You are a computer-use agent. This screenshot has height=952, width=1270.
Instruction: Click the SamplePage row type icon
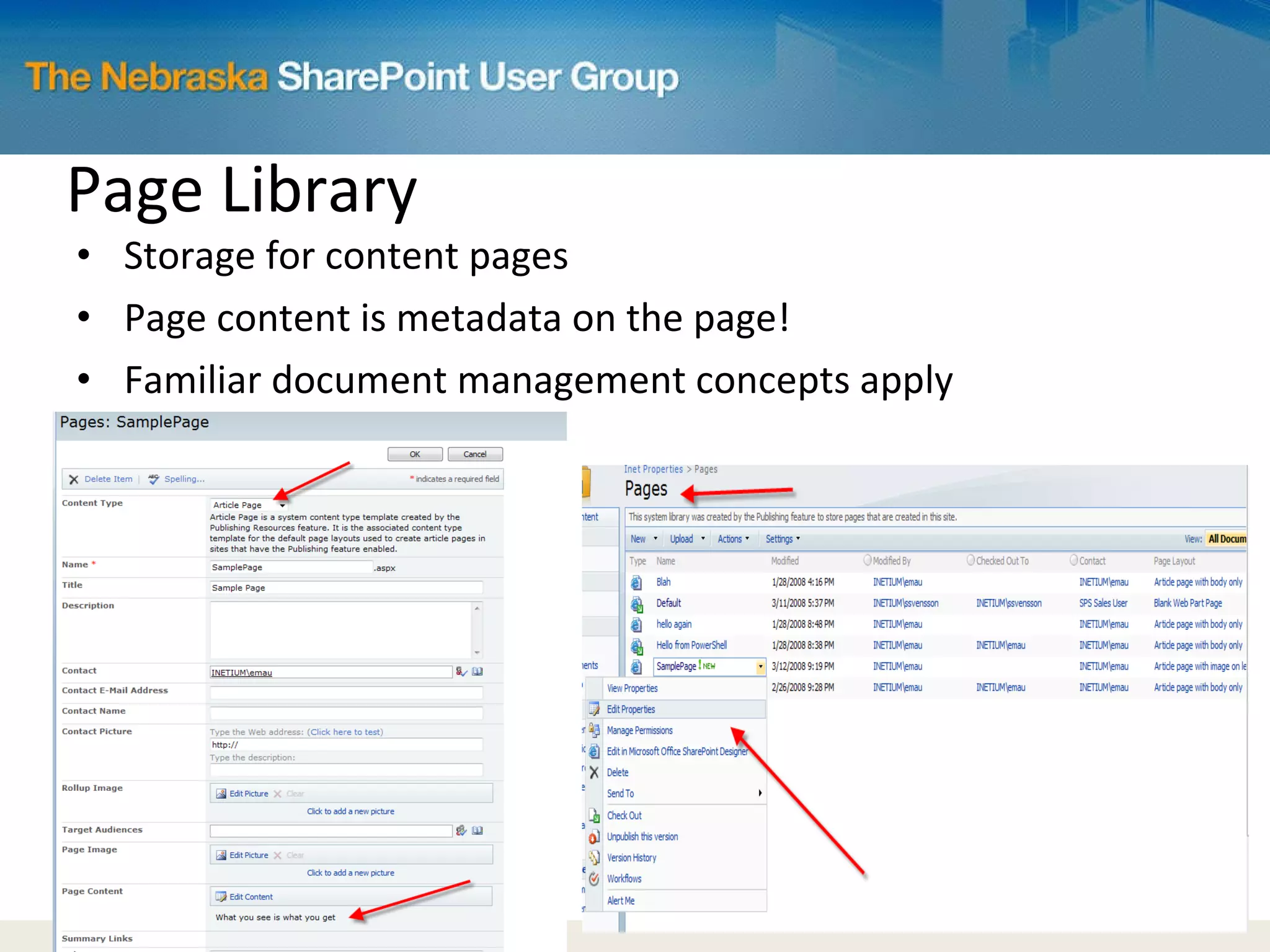(x=636, y=667)
